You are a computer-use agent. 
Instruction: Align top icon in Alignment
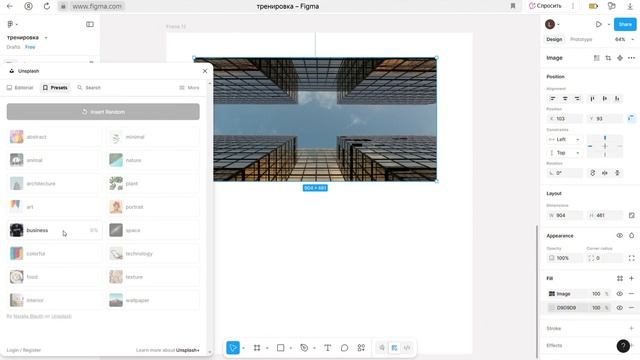click(x=592, y=98)
